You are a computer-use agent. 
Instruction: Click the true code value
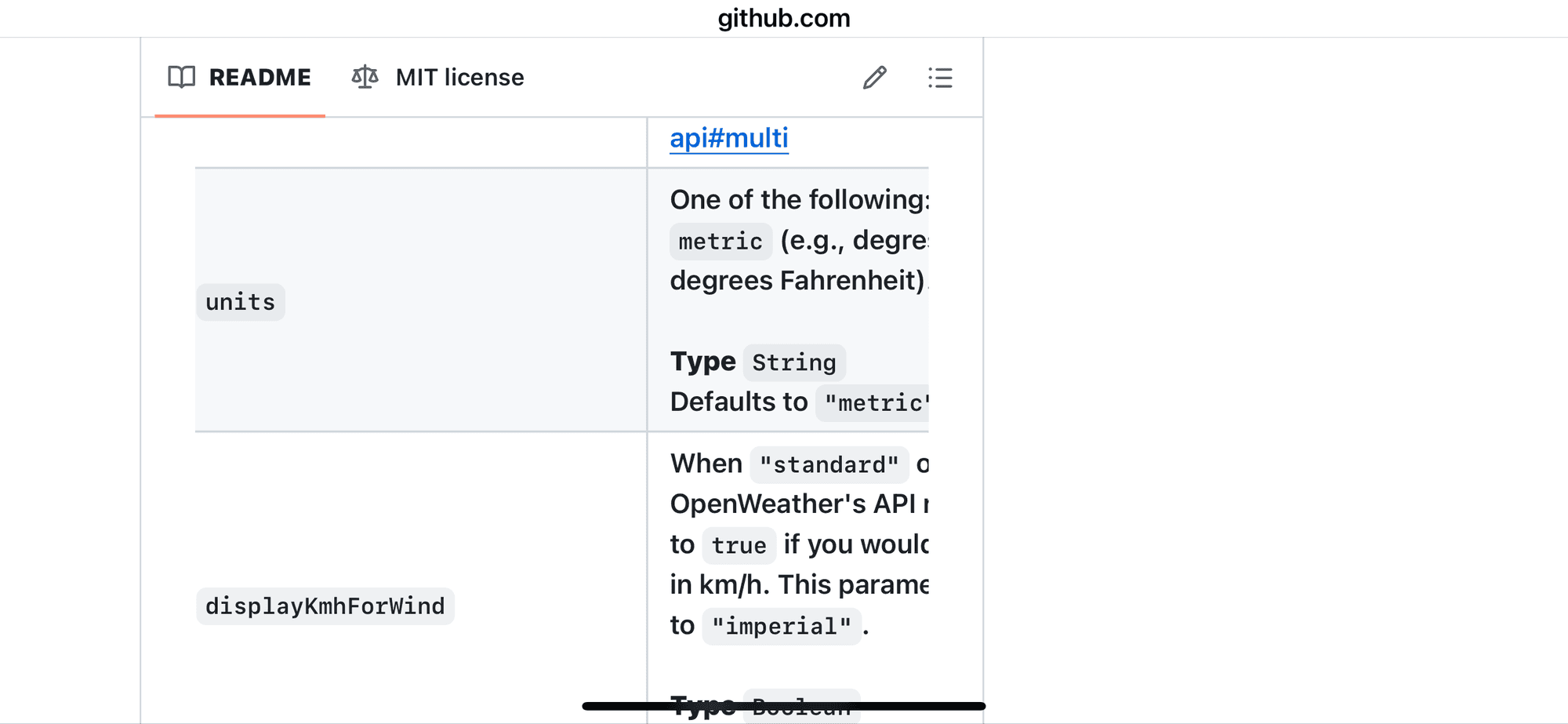(x=739, y=546)
